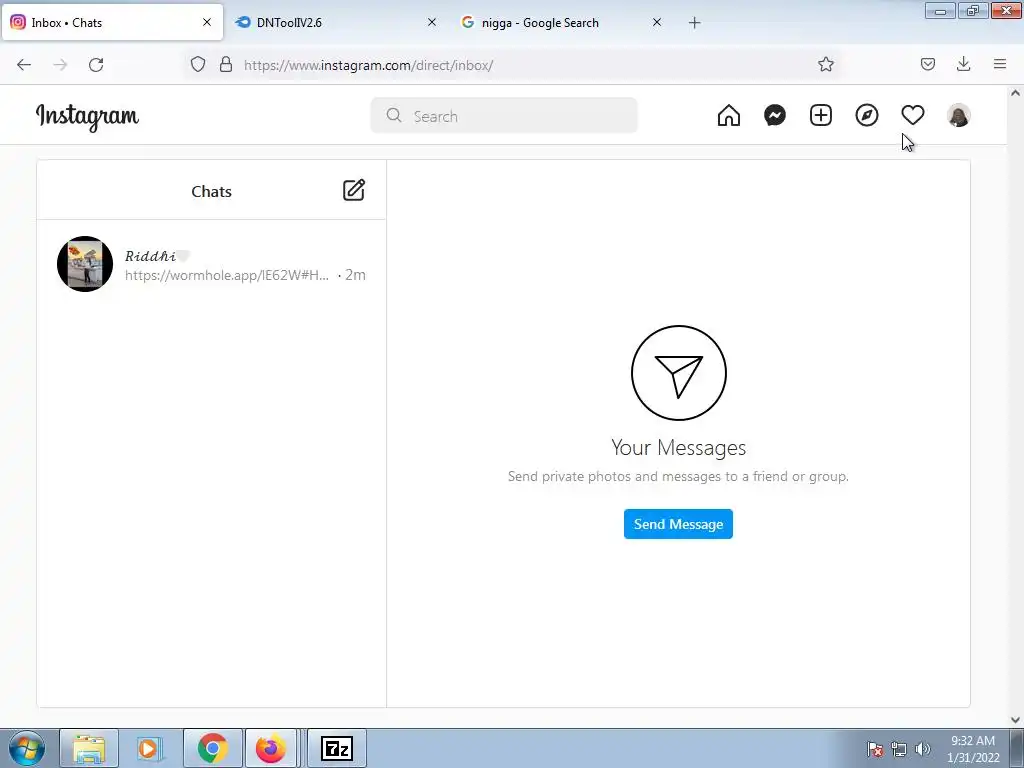The height and width of the screenshot is (768, 1024).
Task: Open Save to Pocket icon
Action: 928,64
